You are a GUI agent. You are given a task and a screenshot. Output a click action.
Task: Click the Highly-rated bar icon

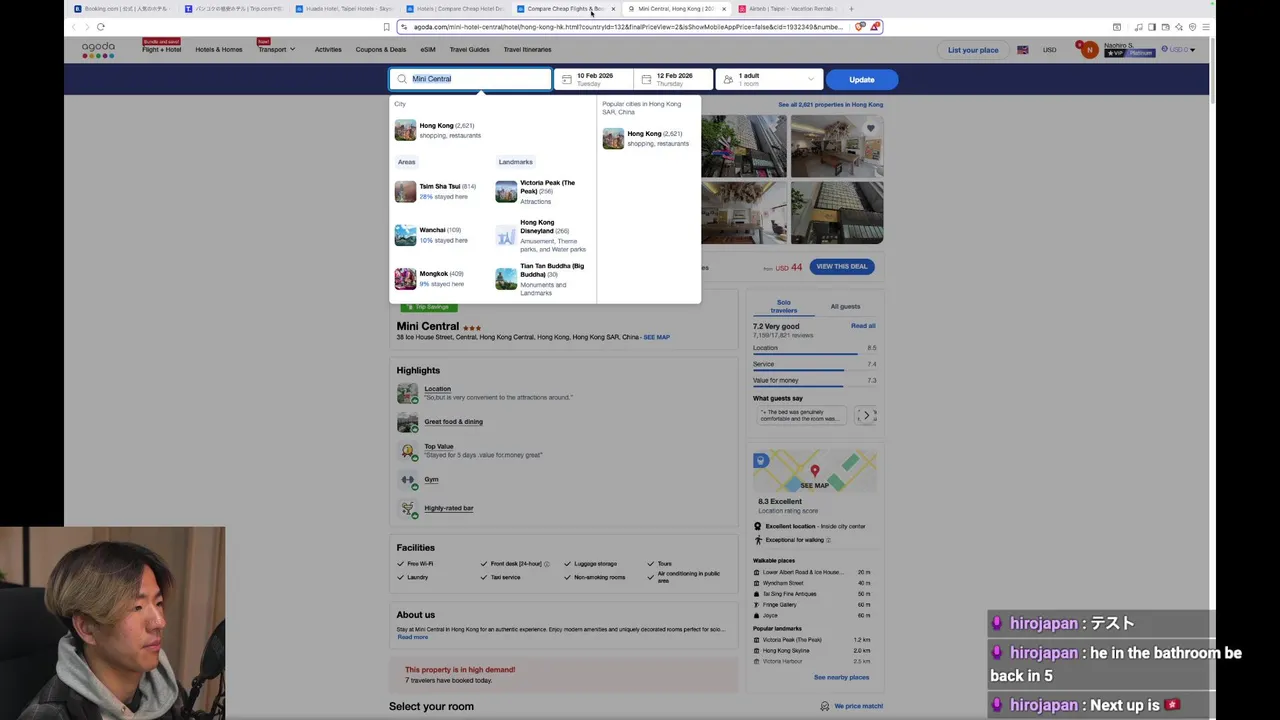[407, 508]
